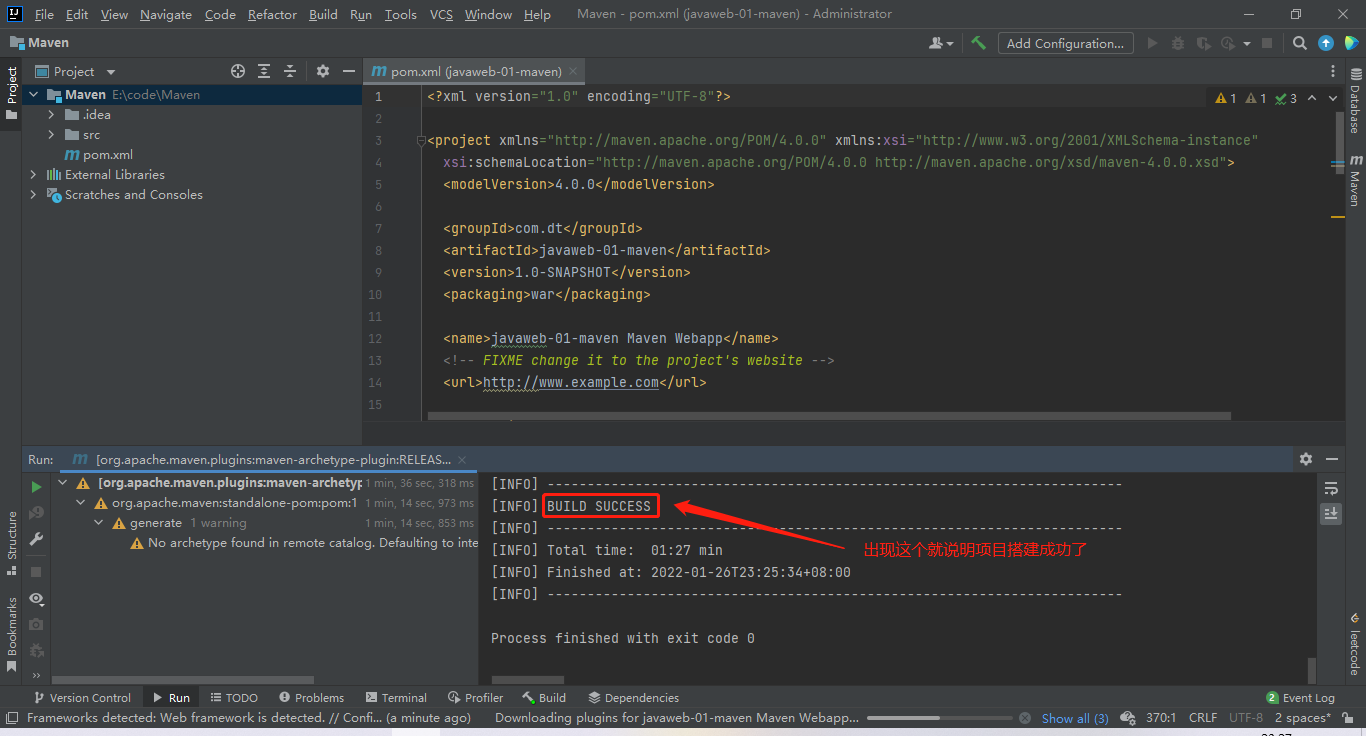Screen dimensions: 1366x736
Task: Open the Database tool window
Action: (1355, 99)
